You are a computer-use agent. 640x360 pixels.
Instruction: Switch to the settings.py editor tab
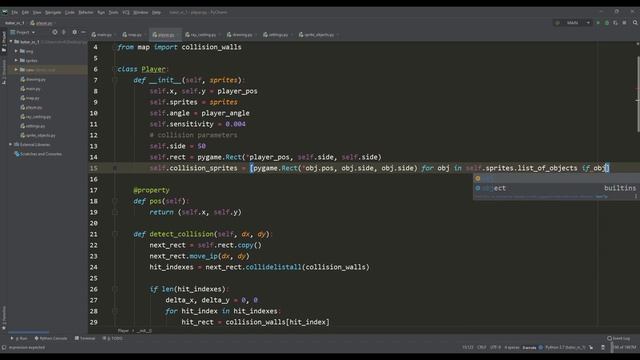pos(277,35)
